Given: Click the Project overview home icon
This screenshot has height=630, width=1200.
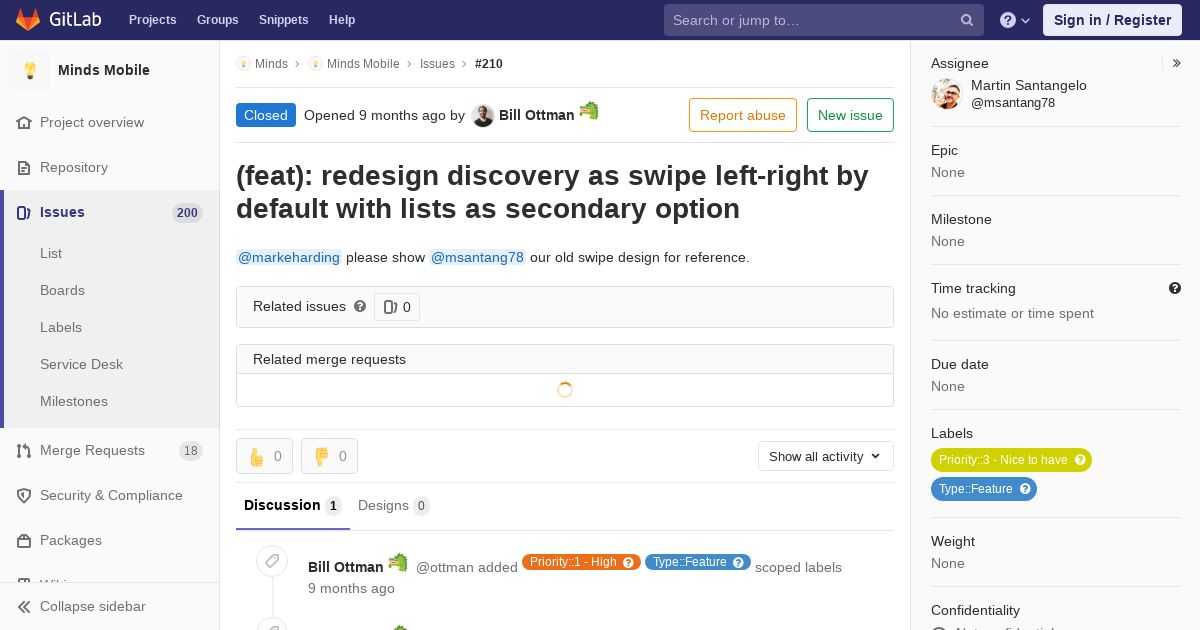Looking at the screenshot, I should pyautogui.click(x=24, y=122).
